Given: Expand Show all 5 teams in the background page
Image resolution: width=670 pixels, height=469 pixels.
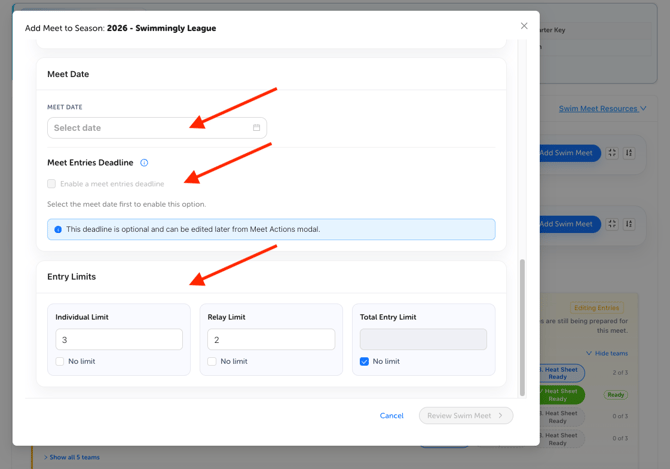Looking at the screenshot, I should coord(72,457).
